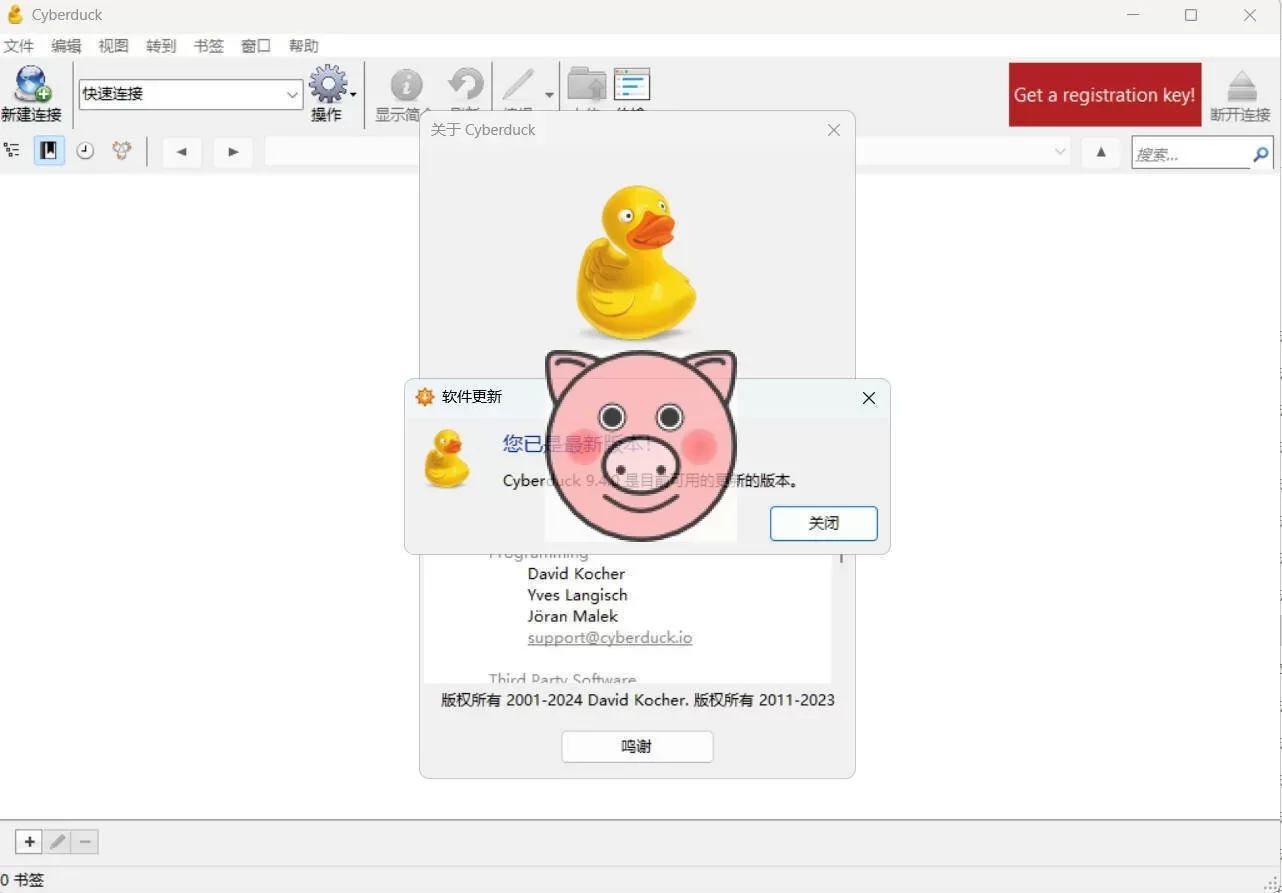Open the Bookmark (书签) menu
The image size is (1282, 893).
click(x=208, y=46)
